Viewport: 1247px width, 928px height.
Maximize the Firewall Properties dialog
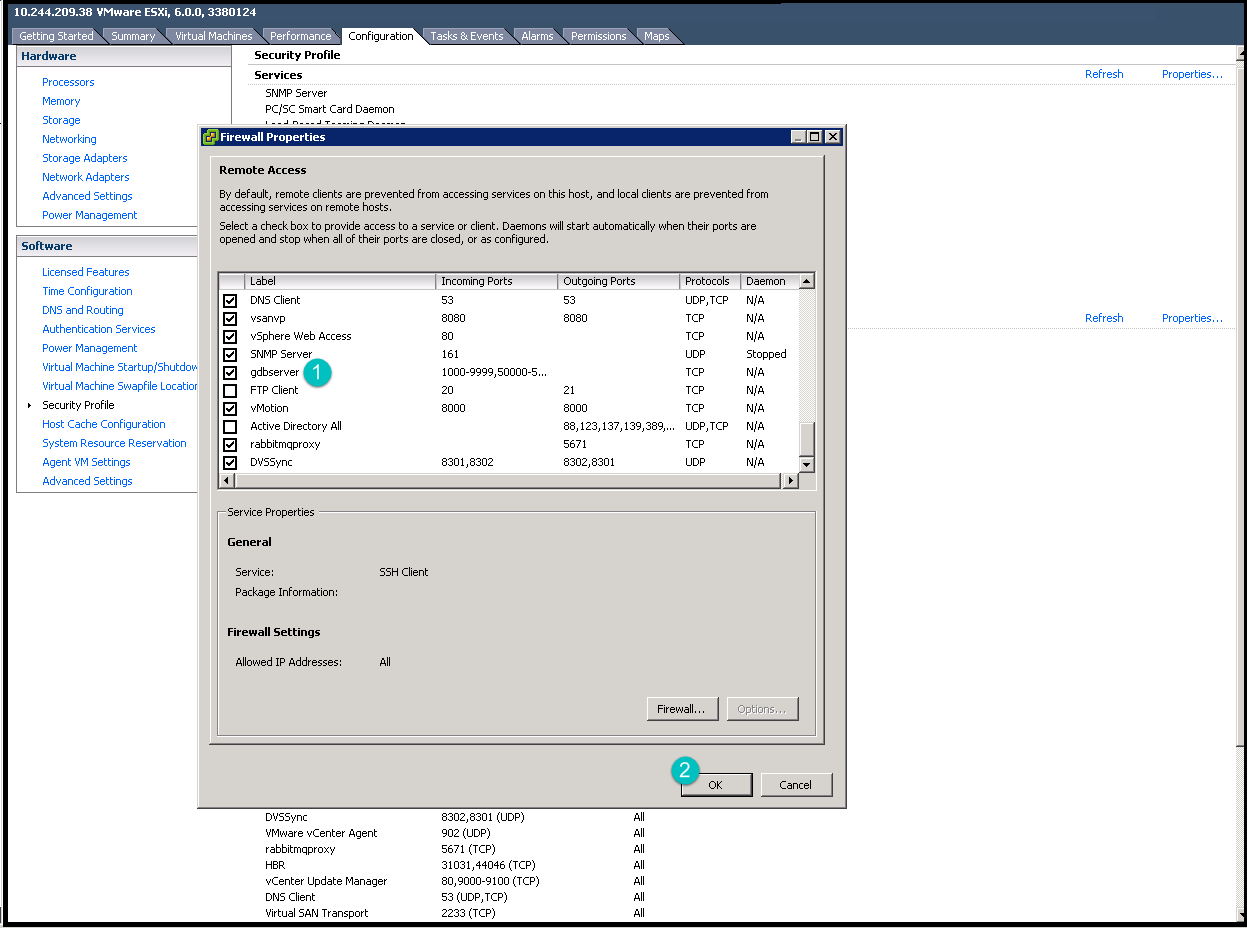(x=815, y=137)
